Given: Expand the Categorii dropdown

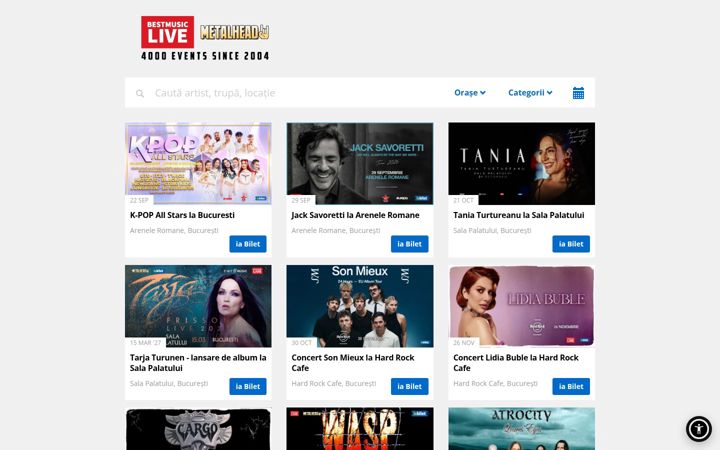Looking at the screenshot, I should [x=530, y=93].
